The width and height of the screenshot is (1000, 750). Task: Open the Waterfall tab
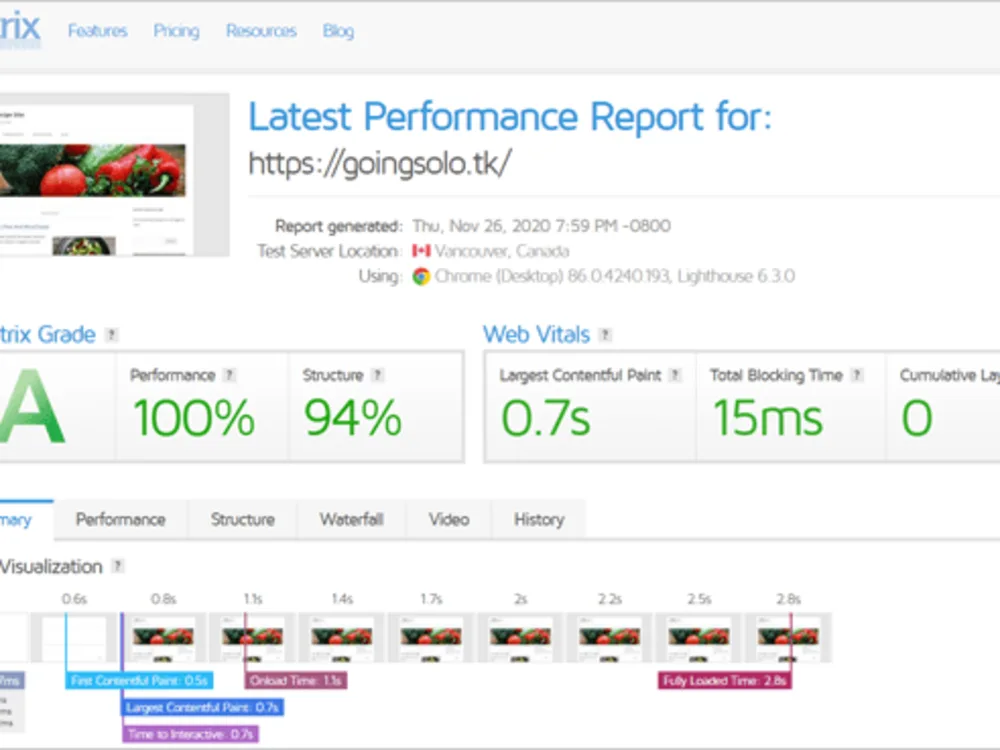(x=351, y=520)
